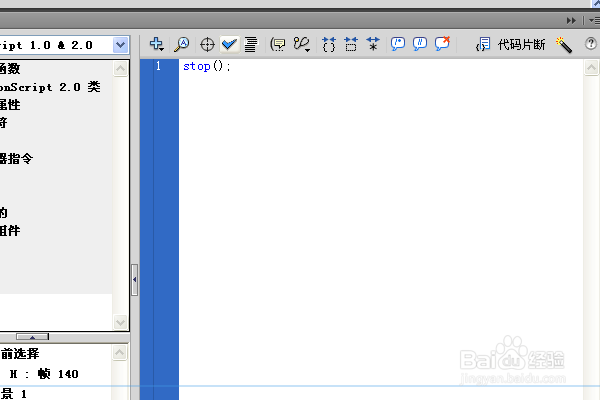Screen dimensions: 600x400
Task: Open ActionScript version dropdown
Action: tap(121, 45)
